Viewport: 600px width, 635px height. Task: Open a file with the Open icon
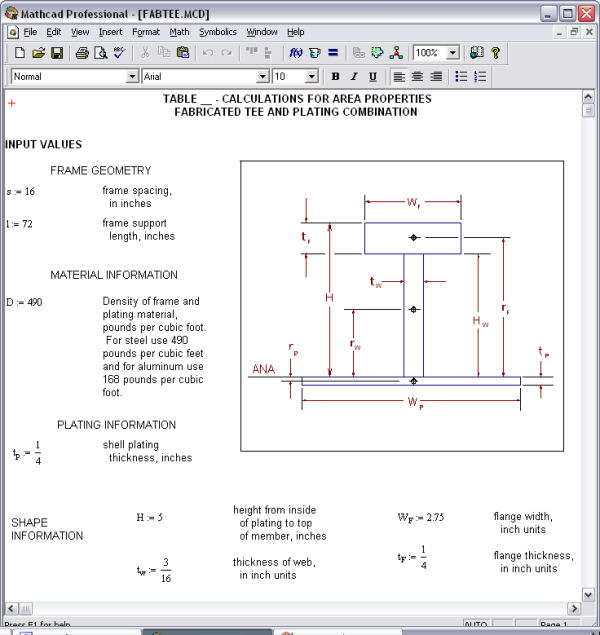(x=38, y=53)
